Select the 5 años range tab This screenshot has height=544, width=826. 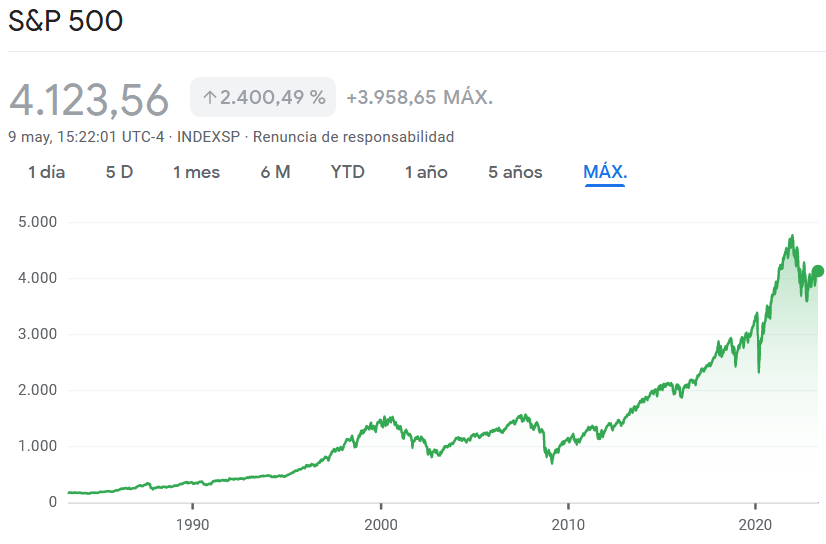[515, 172]
